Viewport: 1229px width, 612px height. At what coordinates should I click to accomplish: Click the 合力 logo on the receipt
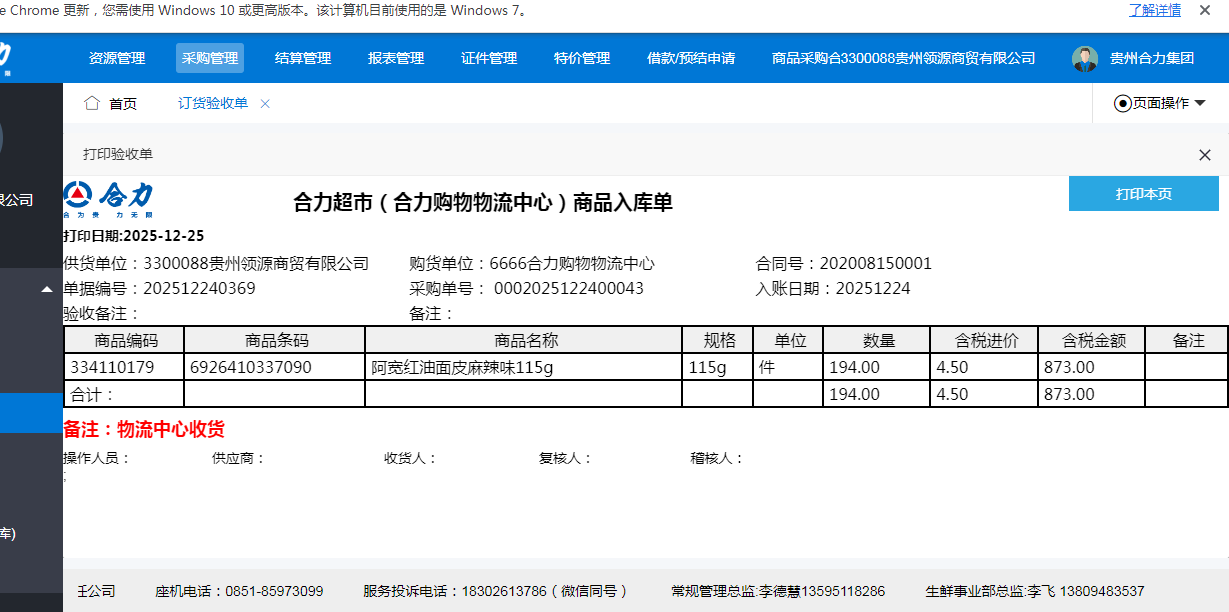109,200
